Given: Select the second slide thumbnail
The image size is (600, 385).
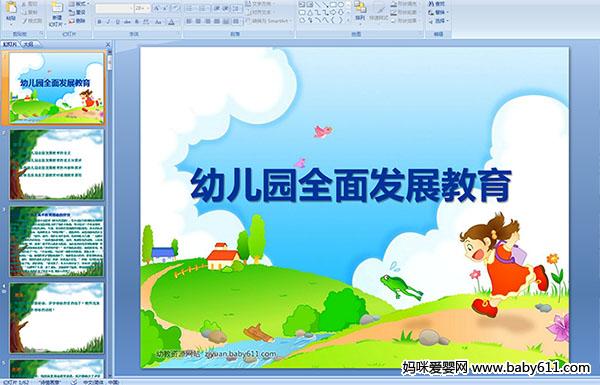Looking at the screenshot, I should tap(57, 165).
